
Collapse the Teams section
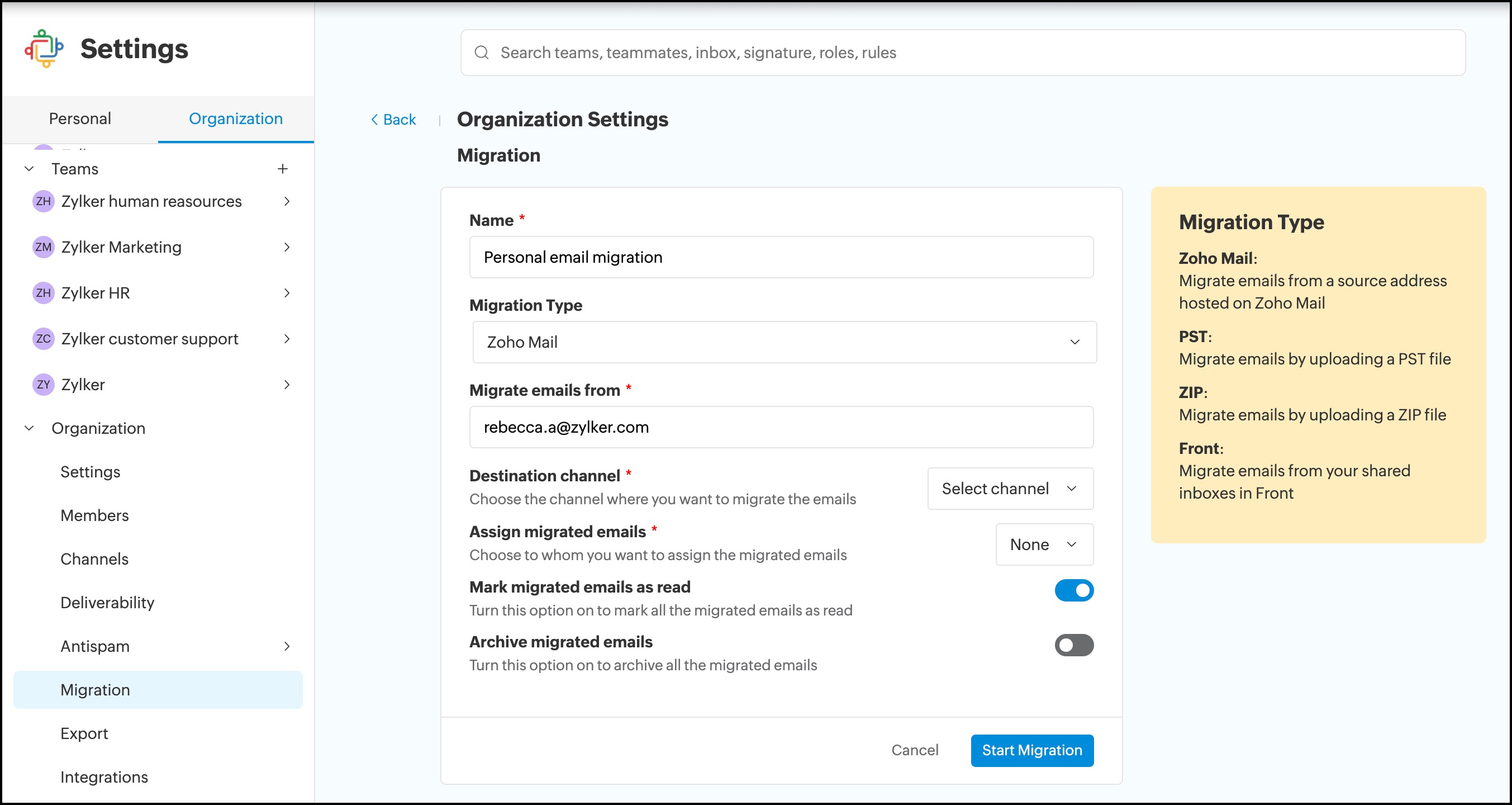click(30, 169)
